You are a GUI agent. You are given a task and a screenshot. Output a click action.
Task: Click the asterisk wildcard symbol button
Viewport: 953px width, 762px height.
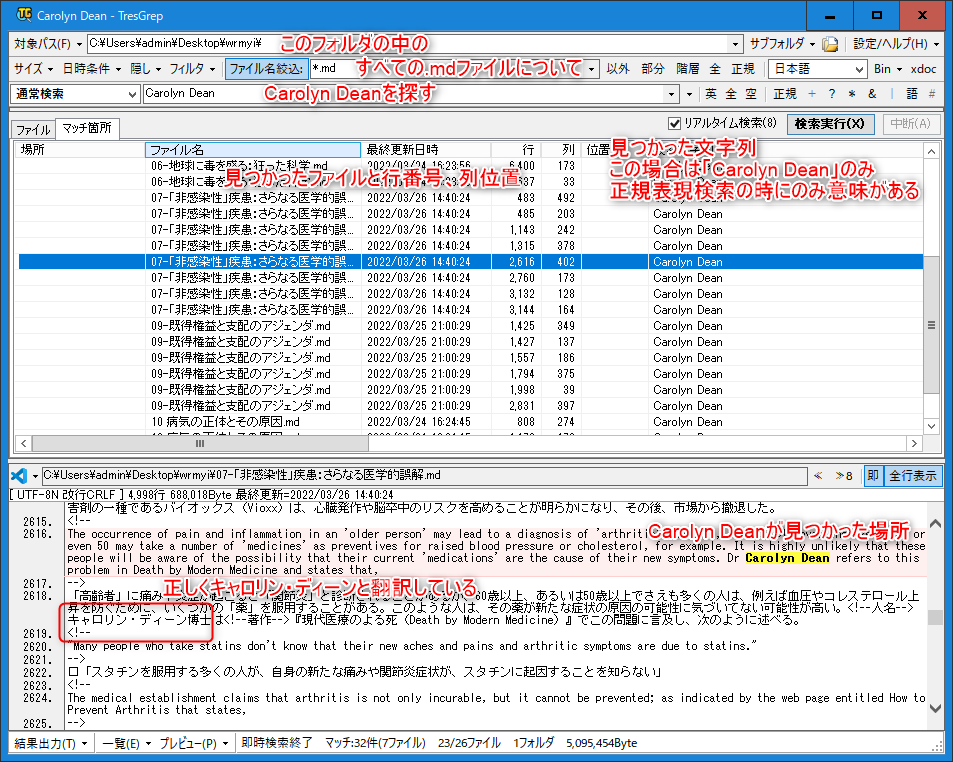click(x=852, y=94)
